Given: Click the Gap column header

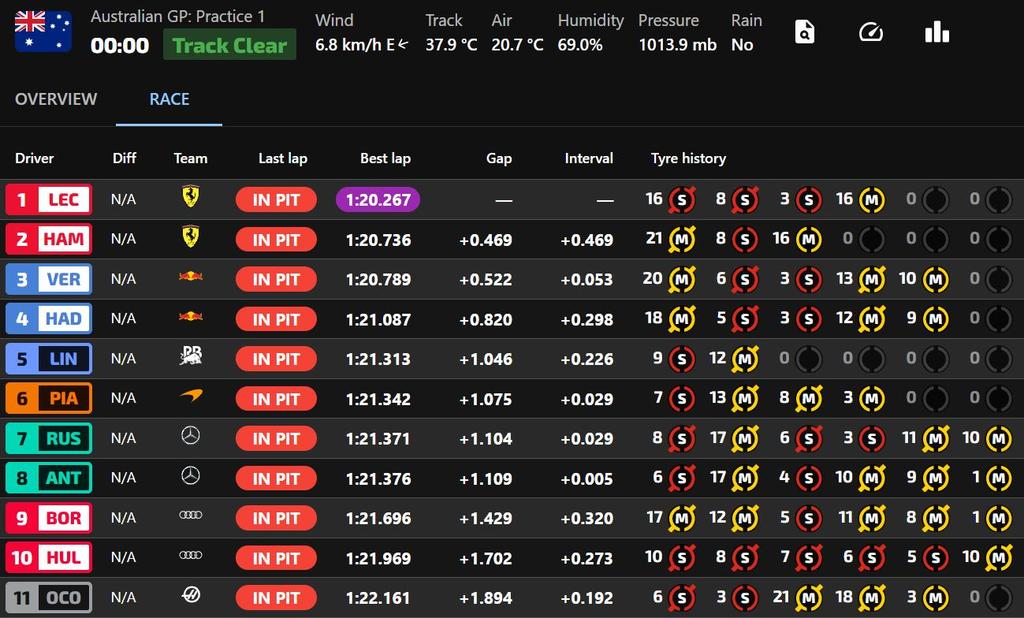Looking at the screenshot, I should [499, 158].
